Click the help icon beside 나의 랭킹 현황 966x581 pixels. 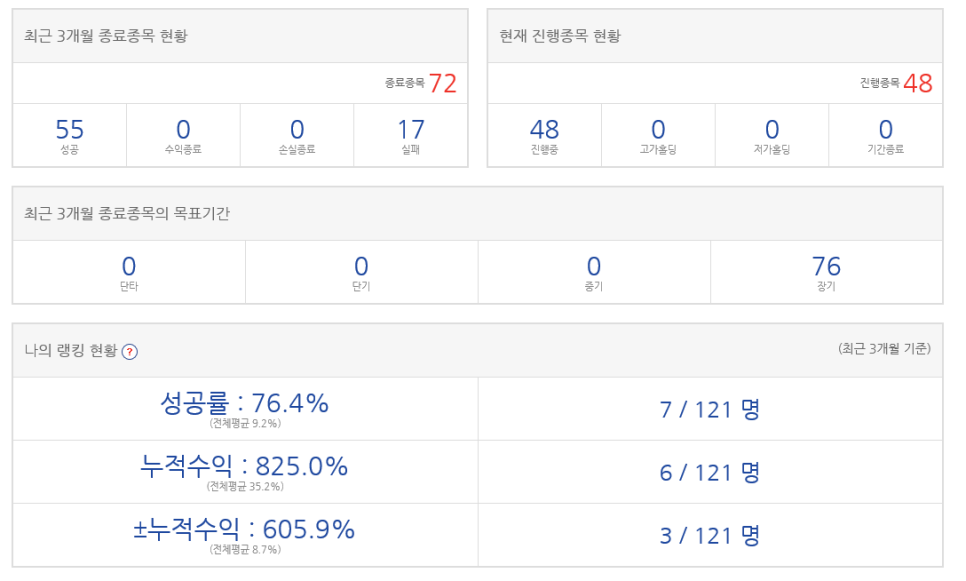[129, 352]
